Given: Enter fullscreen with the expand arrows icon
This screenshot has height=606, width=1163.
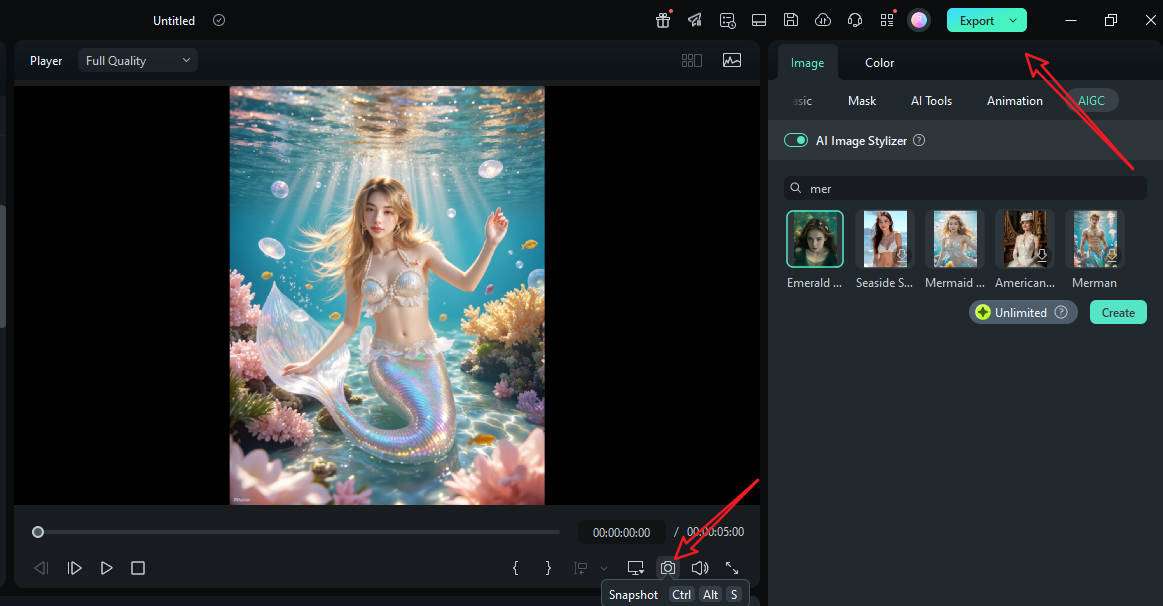Looking at the screenshot, I should (x=732, y=568).
